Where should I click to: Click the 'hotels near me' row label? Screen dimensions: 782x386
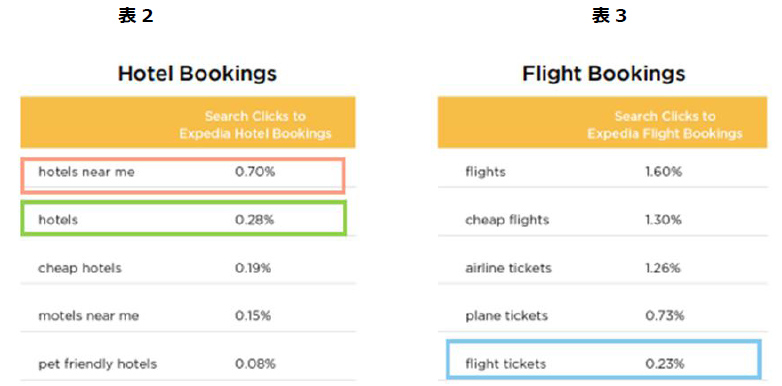coord(86,172)
